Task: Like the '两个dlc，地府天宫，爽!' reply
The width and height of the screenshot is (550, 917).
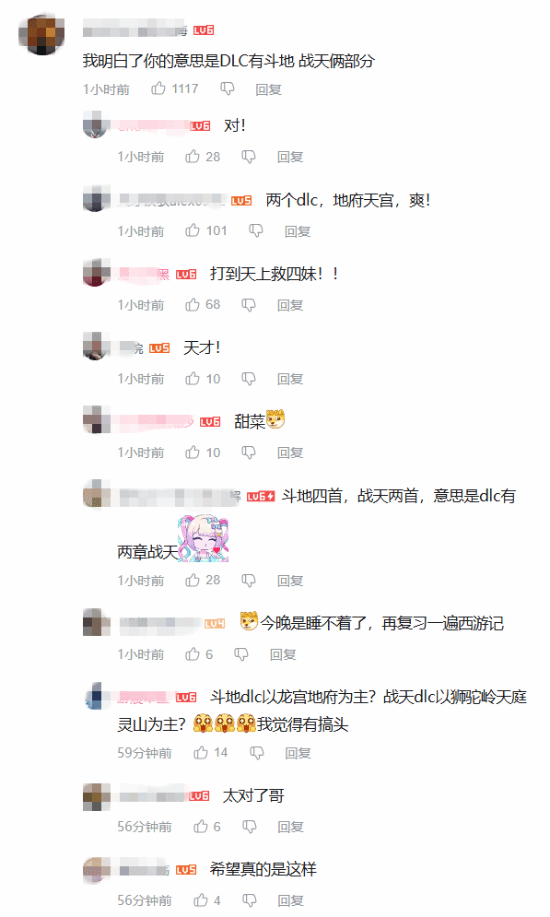Action: 192,230
